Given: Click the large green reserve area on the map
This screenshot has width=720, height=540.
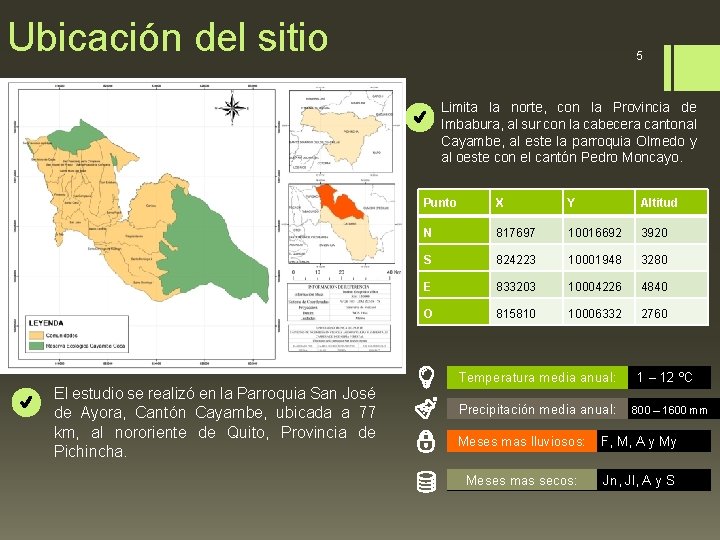Looking at the screenshot, I should coord(211,248).
